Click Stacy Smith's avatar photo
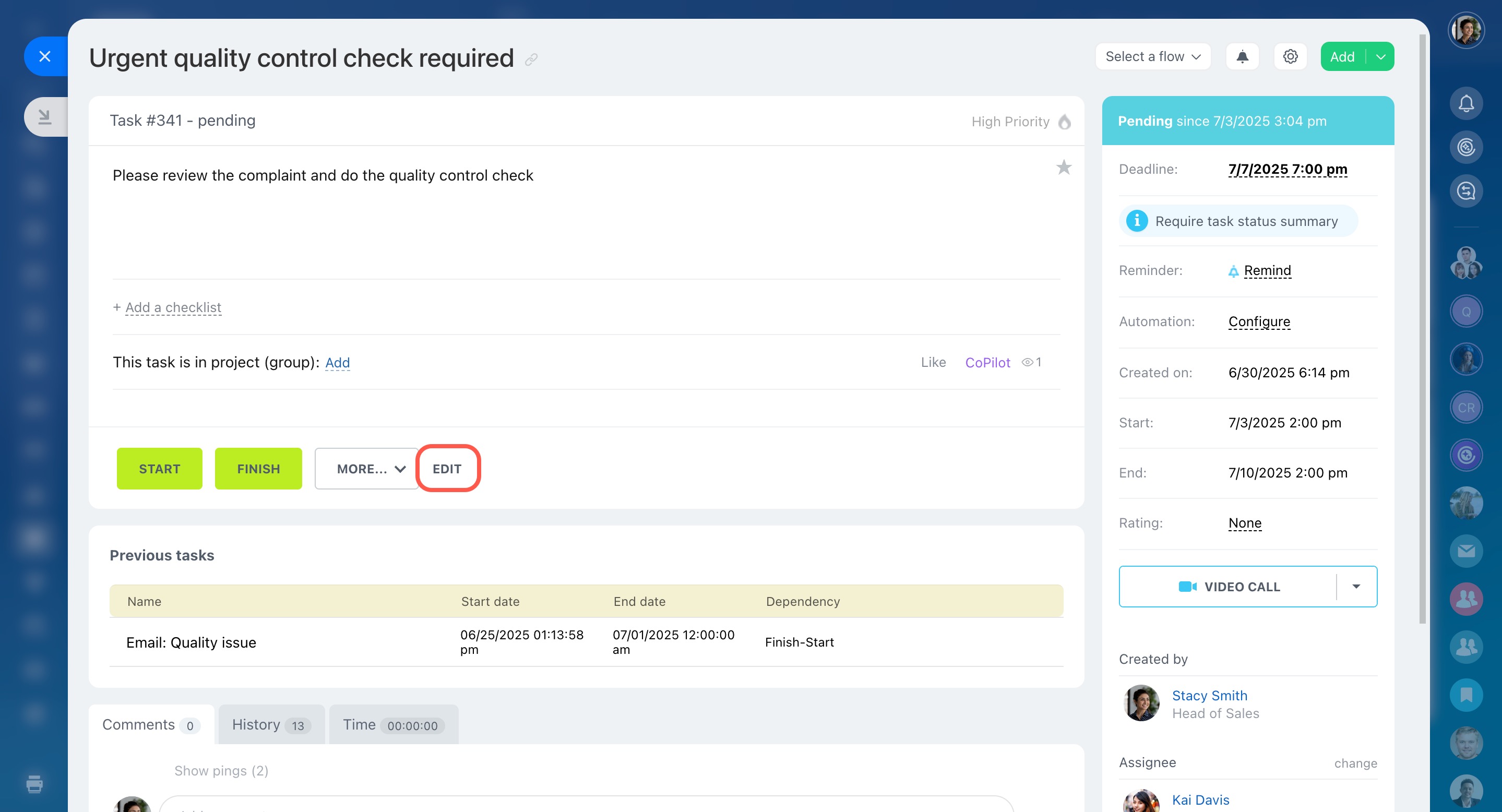 pyautogui.click(x=1141, y=702)
